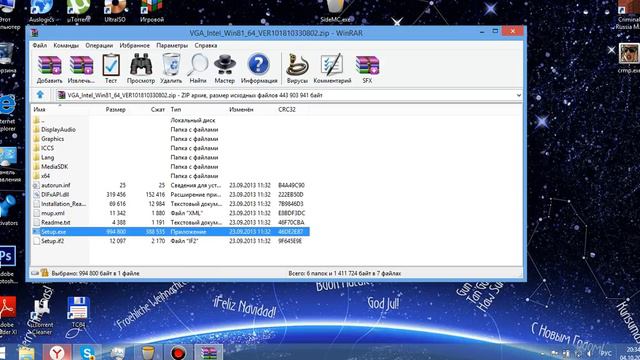Click the red record button taskbar icon
Viewport: 640px width, 360px height.
click(x=178, y=352)
